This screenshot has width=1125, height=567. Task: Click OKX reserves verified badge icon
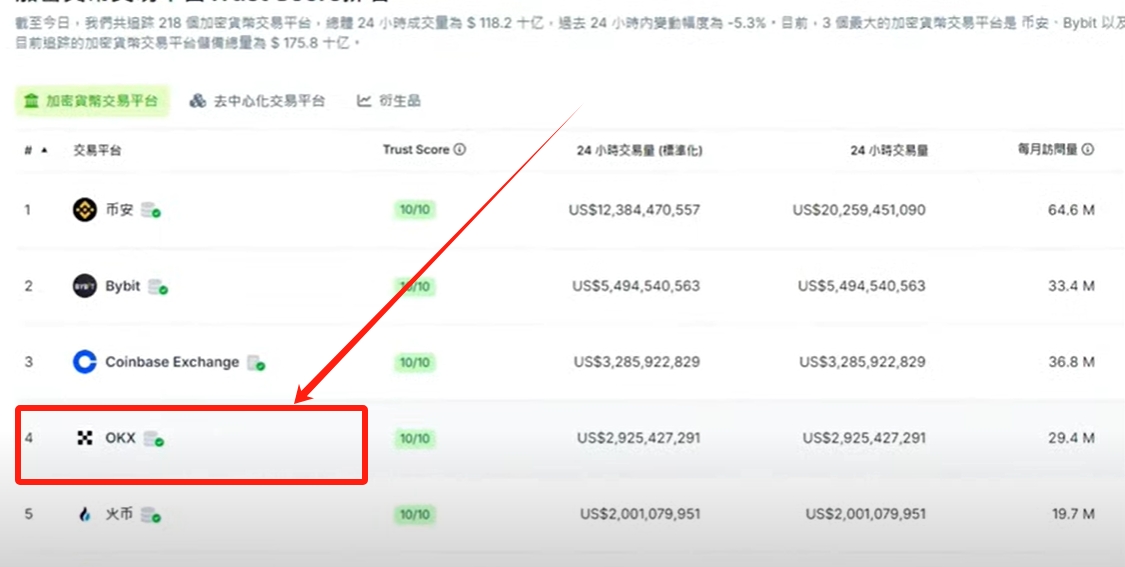(154, 439)
